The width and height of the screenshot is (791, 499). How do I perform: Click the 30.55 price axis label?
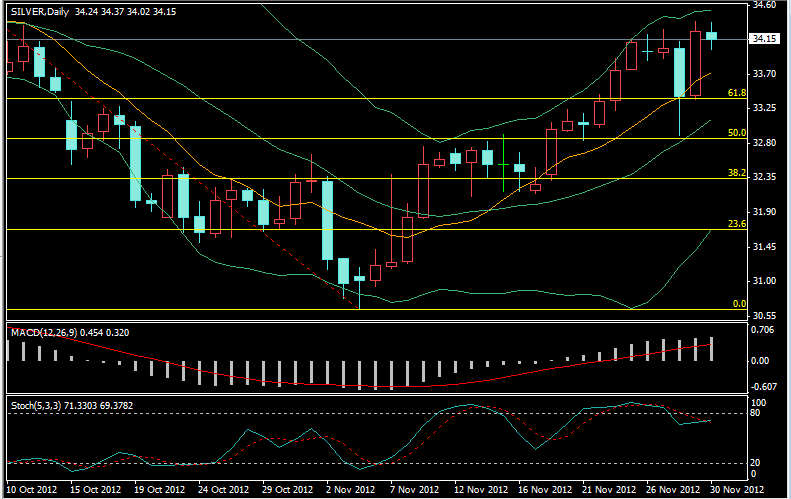pyautogui.click(x=764, y=316)
